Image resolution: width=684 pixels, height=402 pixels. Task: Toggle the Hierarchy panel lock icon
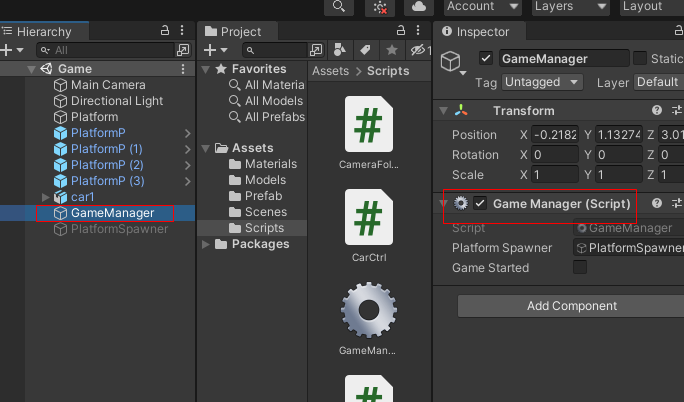click(165, 31)
